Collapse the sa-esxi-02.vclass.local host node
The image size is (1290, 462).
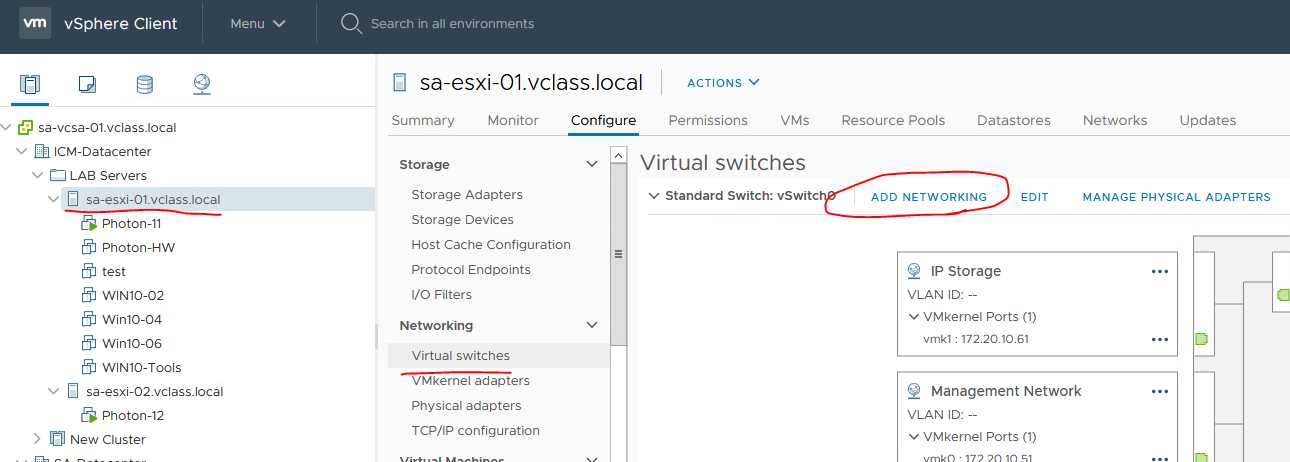click(54, 392)
